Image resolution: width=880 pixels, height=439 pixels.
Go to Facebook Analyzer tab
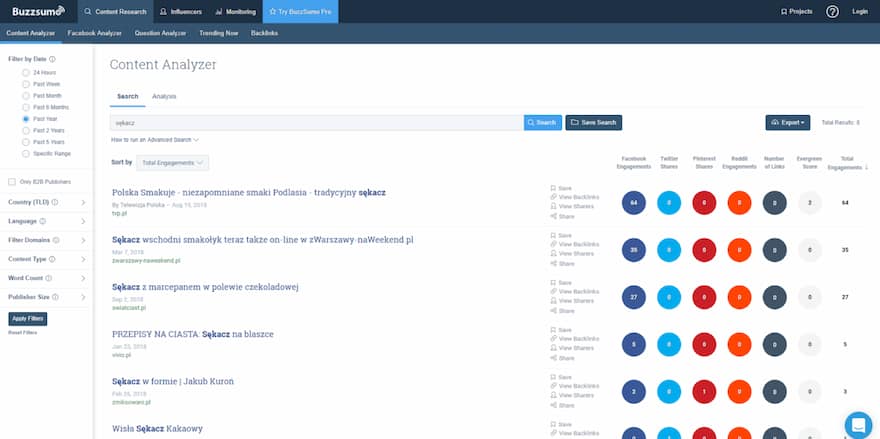click(94, 33)
